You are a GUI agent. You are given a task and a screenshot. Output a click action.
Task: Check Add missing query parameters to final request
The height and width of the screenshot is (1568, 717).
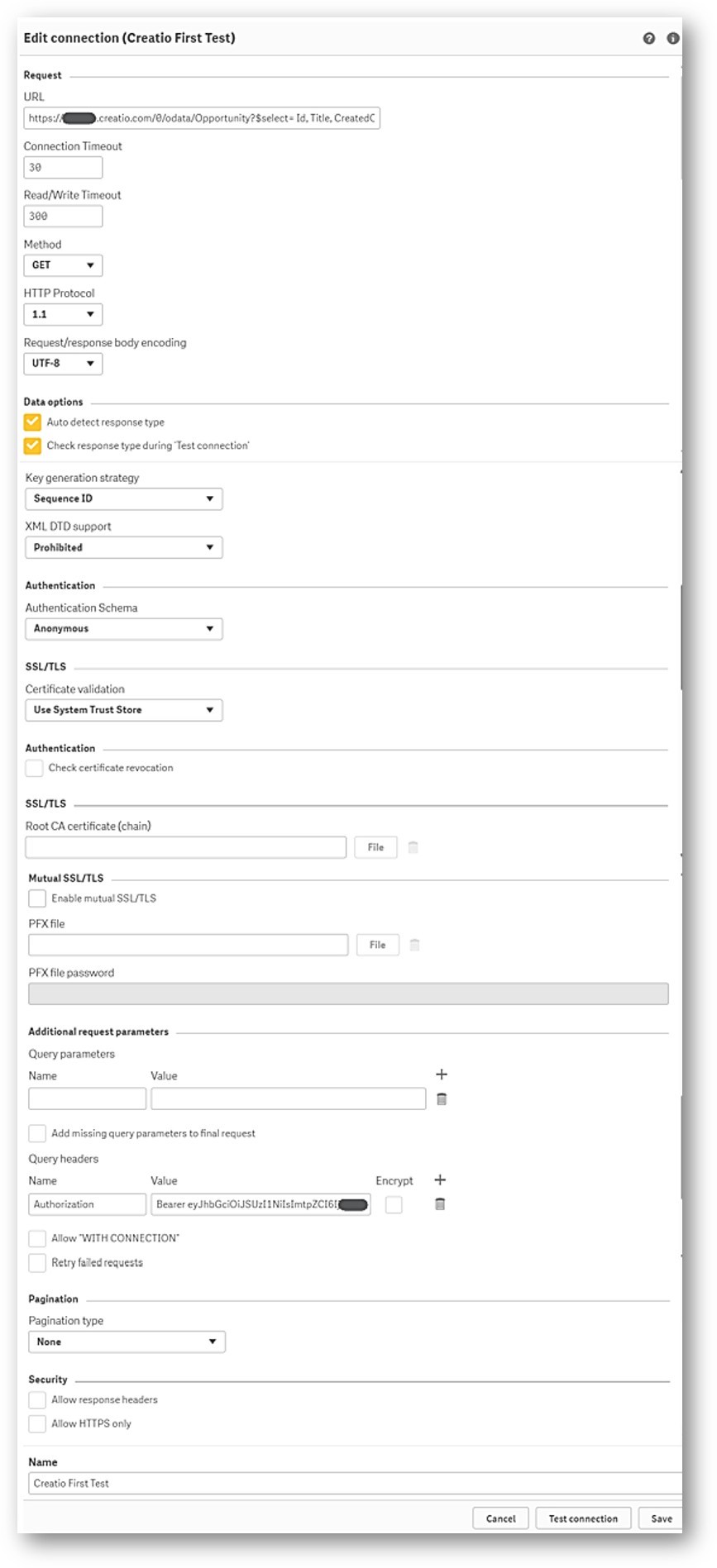tap(37, 1133)
